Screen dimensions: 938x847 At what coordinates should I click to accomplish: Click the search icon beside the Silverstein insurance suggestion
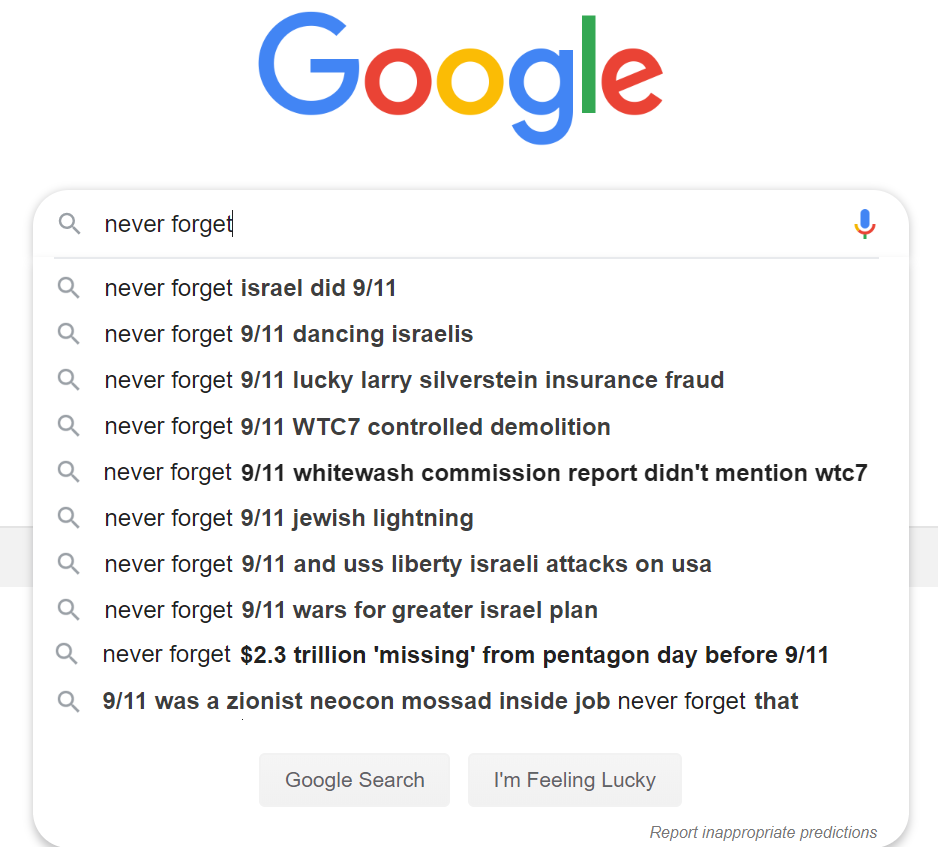[68, 380]
